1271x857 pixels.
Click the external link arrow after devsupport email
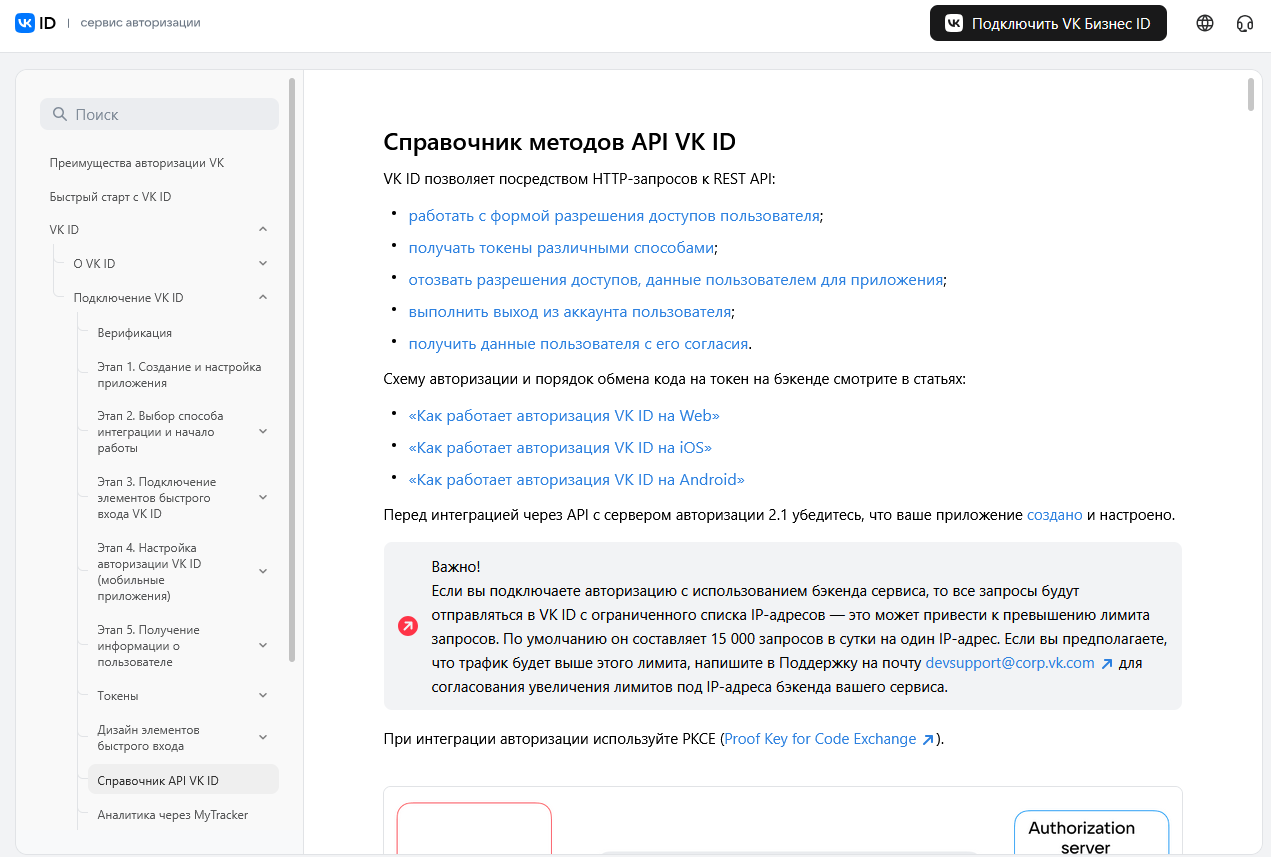click(1107, 663)
